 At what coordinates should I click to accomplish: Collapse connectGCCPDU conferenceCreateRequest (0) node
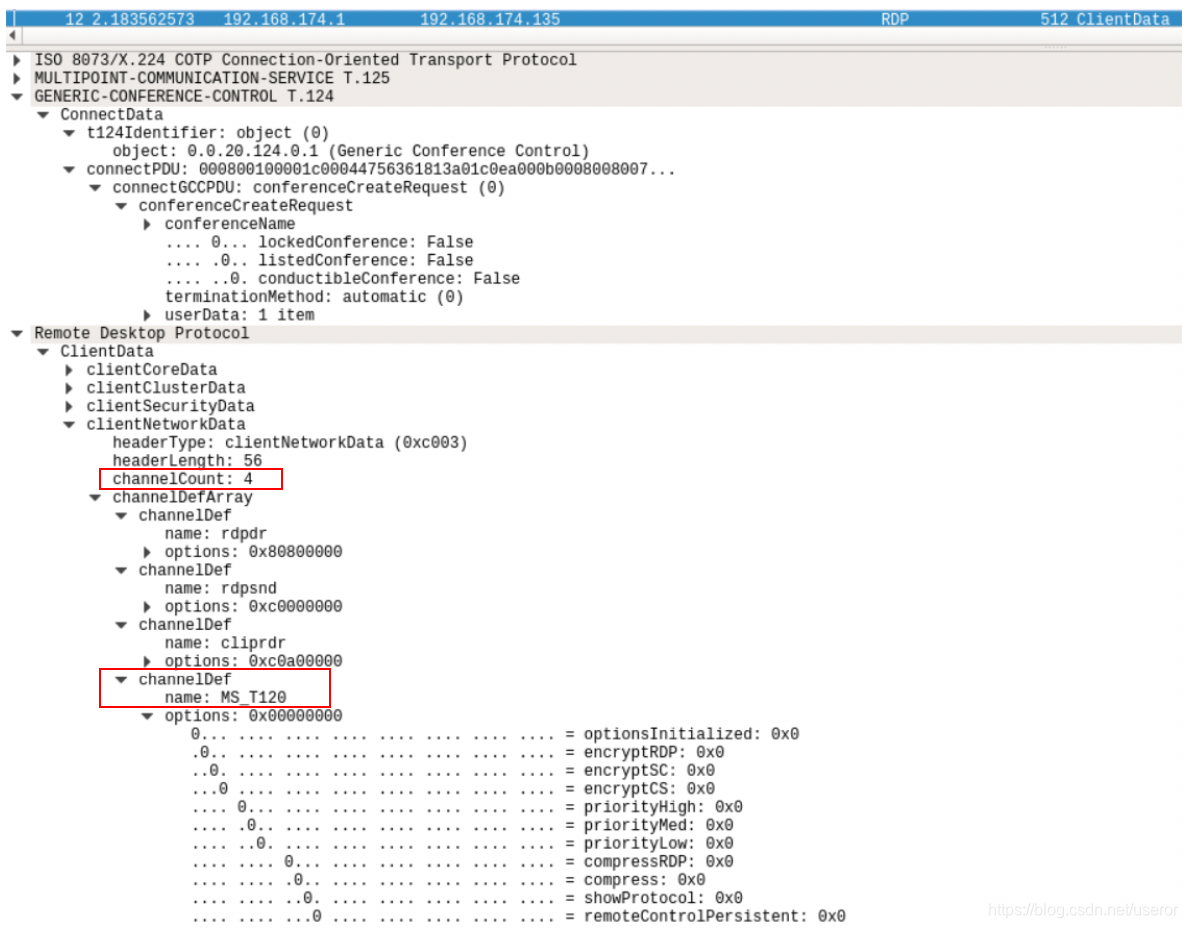[x=95, y=187]
